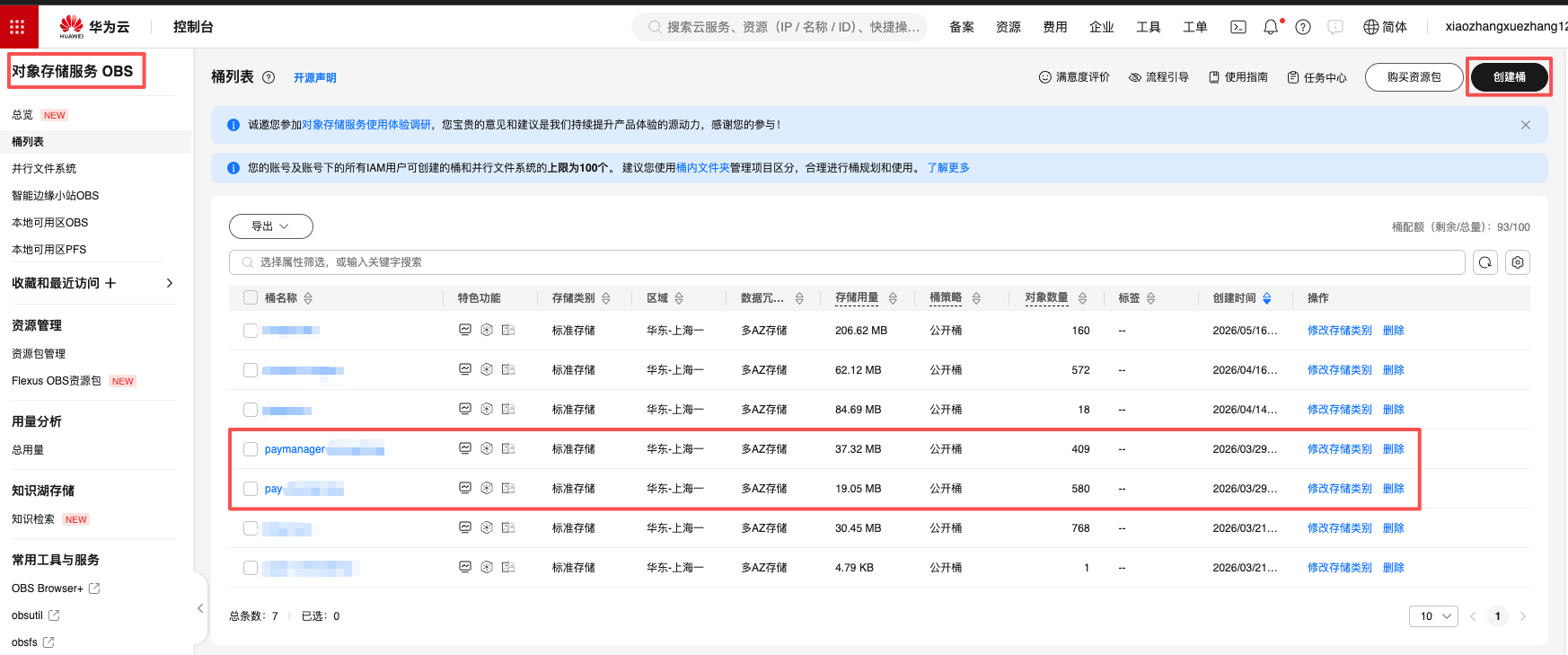
Task: Close the survey invitation banner
Action: tap(1526, 125)
